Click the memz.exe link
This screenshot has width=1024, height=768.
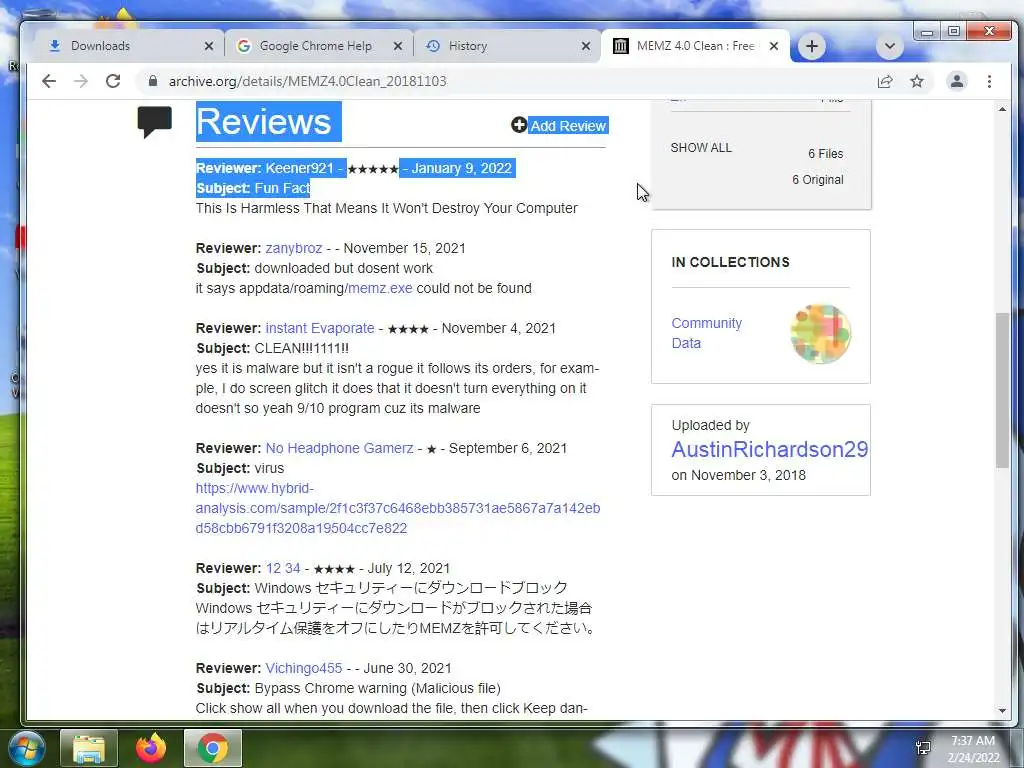[x=380, y=288]
